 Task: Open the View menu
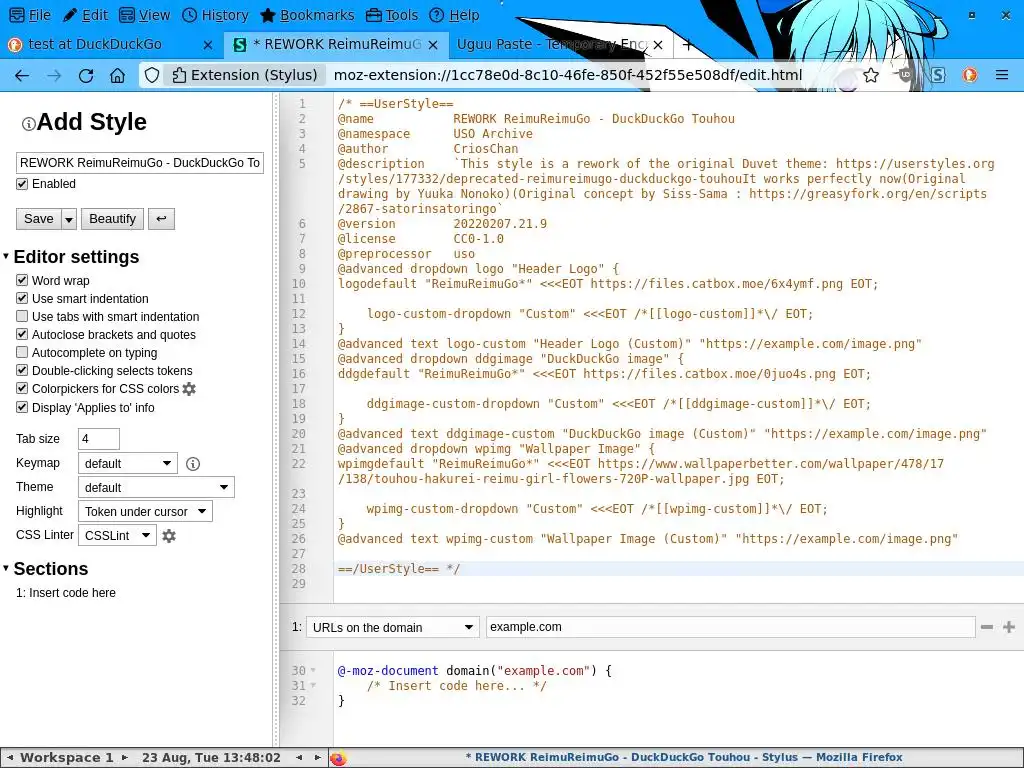145,15
